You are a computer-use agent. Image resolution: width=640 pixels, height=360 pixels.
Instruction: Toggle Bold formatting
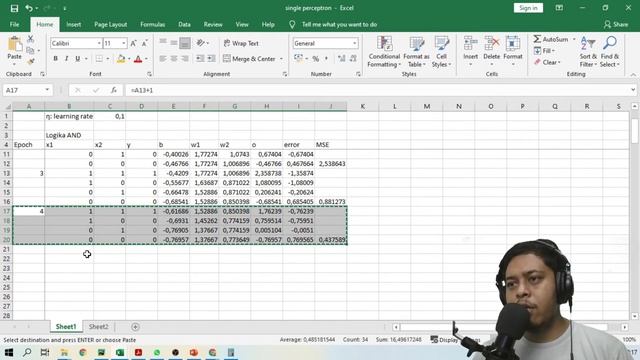pos(56,59)
